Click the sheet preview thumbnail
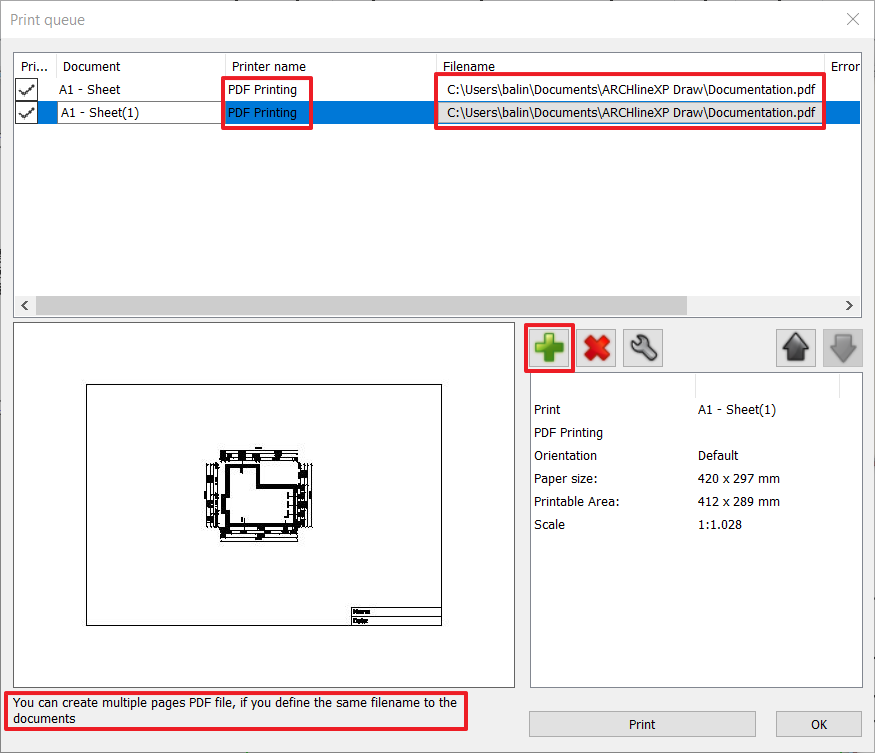Viewport: 875px width, 753px height. coord(263,503)
